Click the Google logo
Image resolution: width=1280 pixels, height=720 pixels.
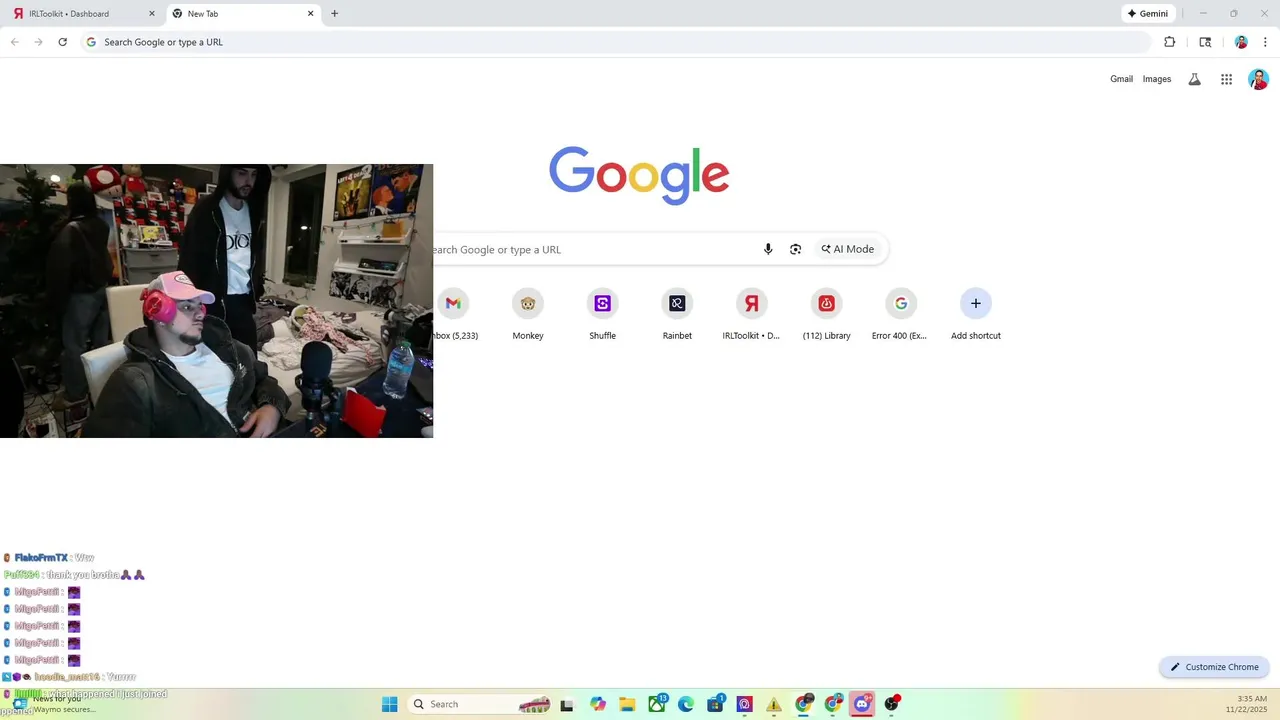tap(639, 175)
